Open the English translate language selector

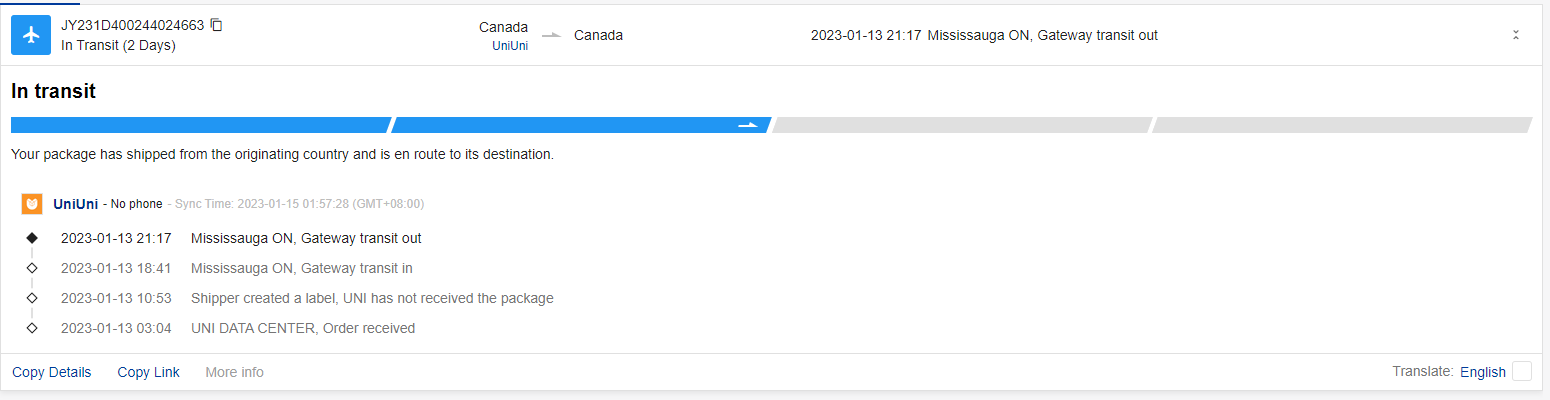(x=1482, y=372)
